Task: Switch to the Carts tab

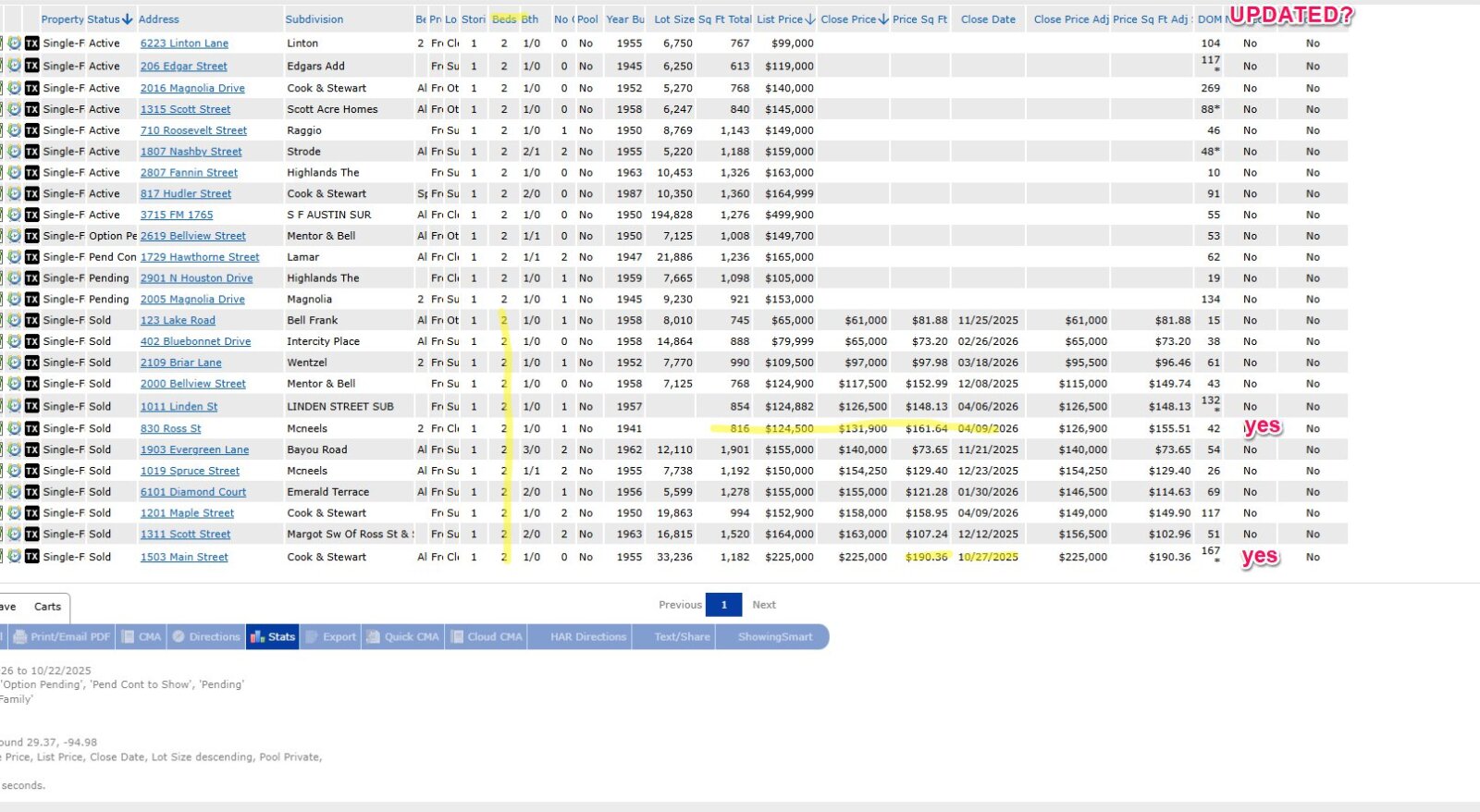Action: tap(47, 607)
